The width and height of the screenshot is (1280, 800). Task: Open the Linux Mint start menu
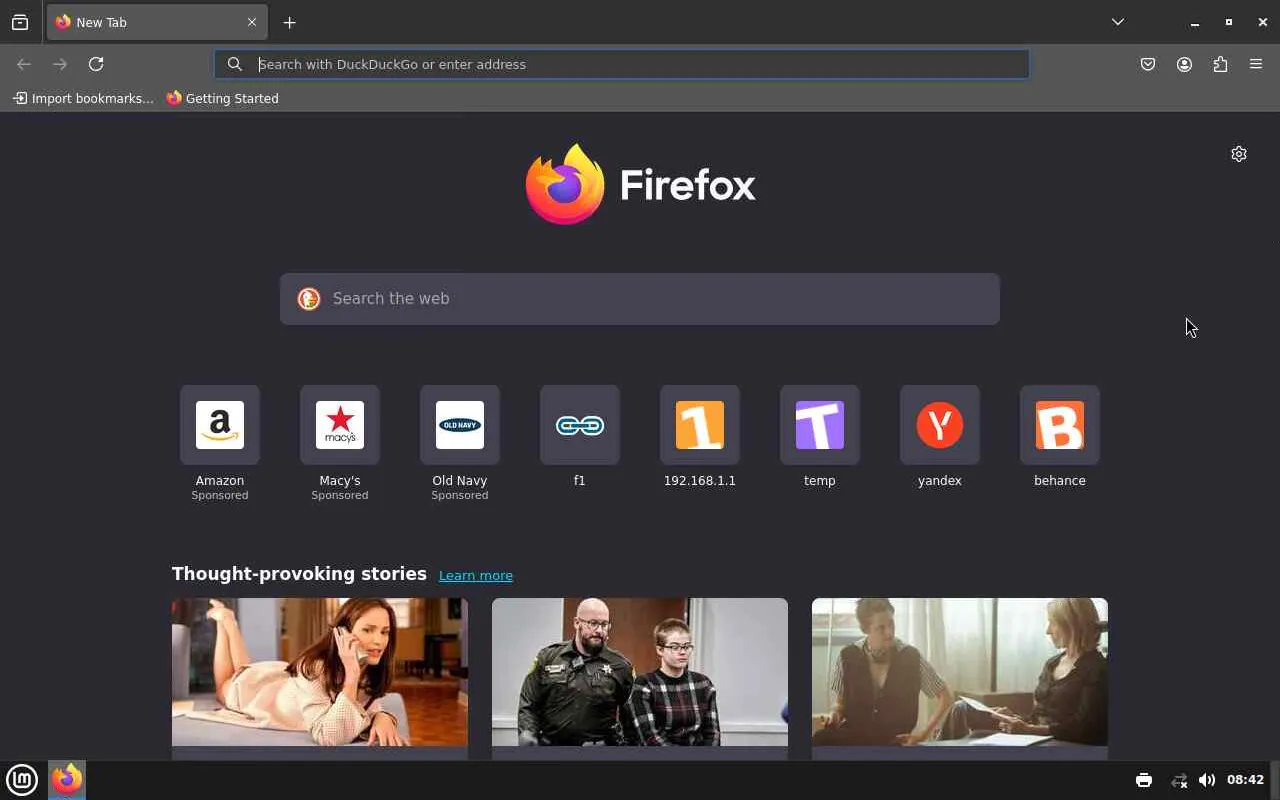tap(22, 780)
